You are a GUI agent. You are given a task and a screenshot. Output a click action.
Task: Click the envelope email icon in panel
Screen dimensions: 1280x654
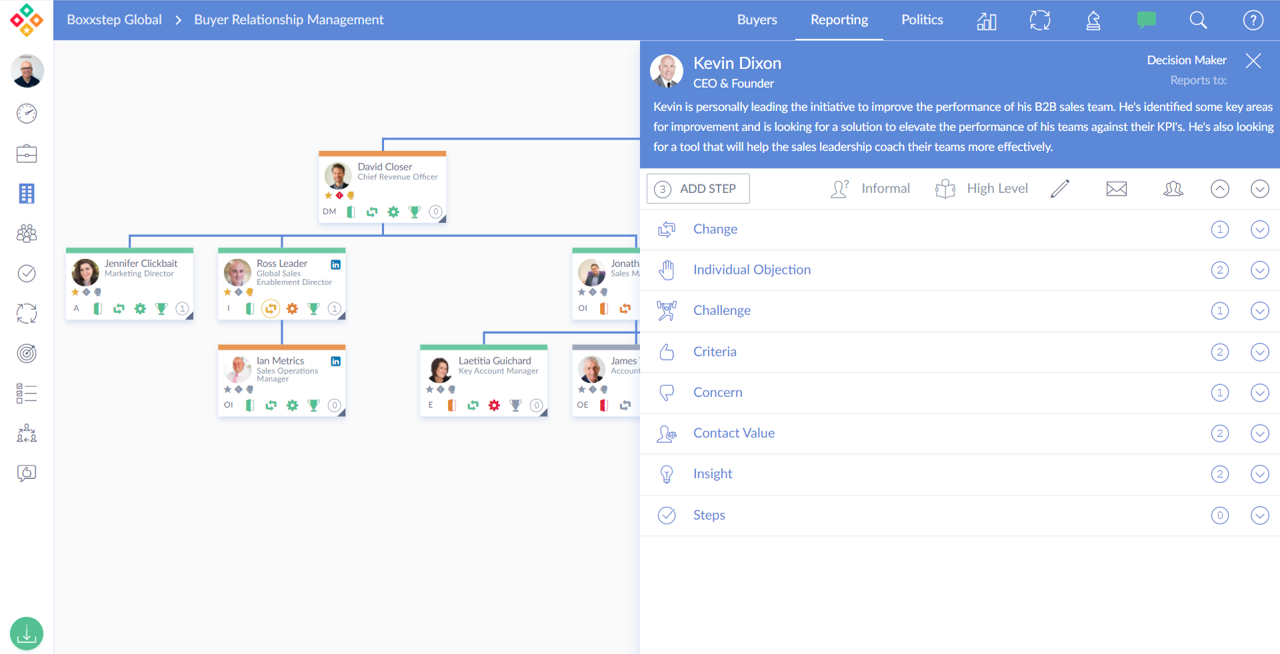pyautogui.click(x=1116, y=189)
